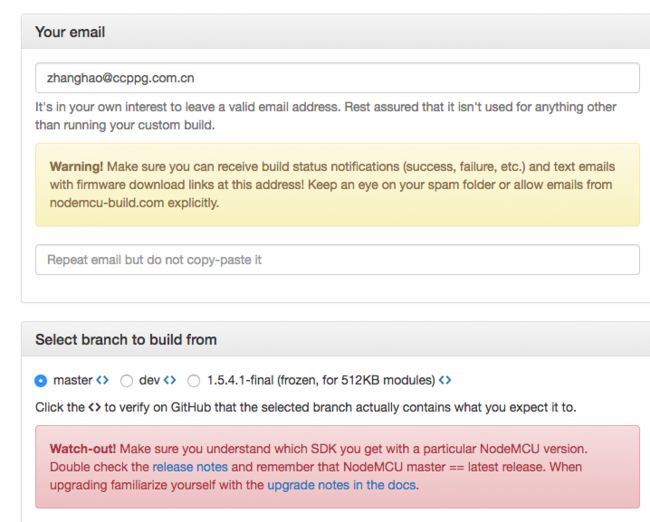Choose the dev branch radio button
The image size is (650, 522).
point(126,381)
